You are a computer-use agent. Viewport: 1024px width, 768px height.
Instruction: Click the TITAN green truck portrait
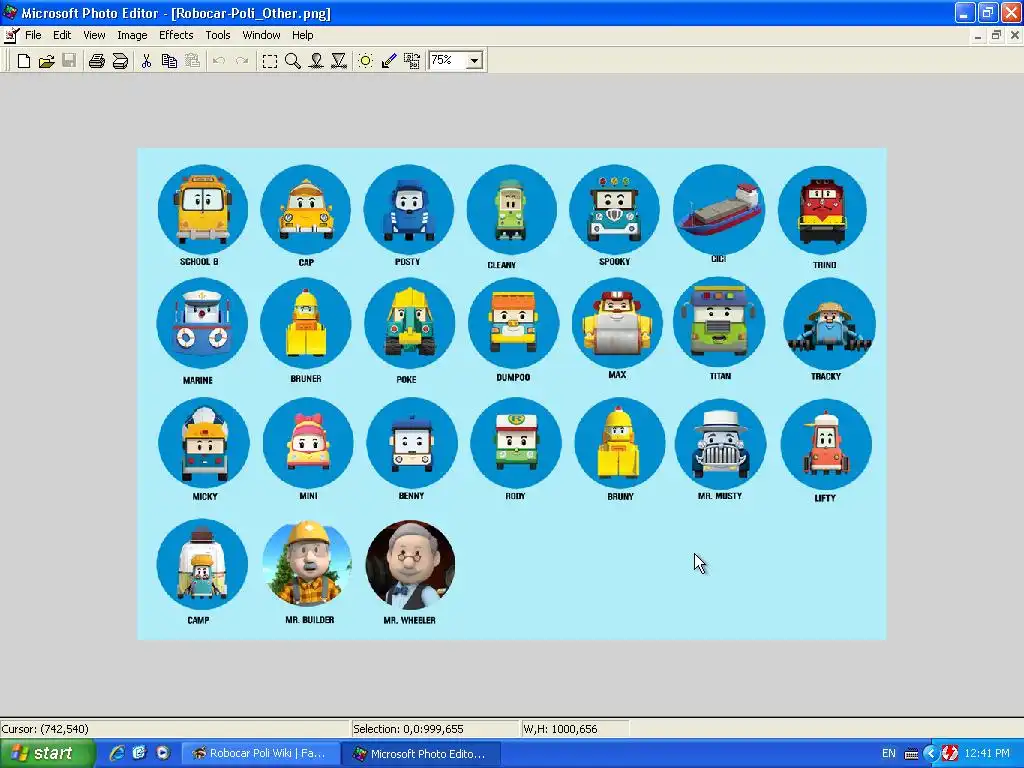719,322
